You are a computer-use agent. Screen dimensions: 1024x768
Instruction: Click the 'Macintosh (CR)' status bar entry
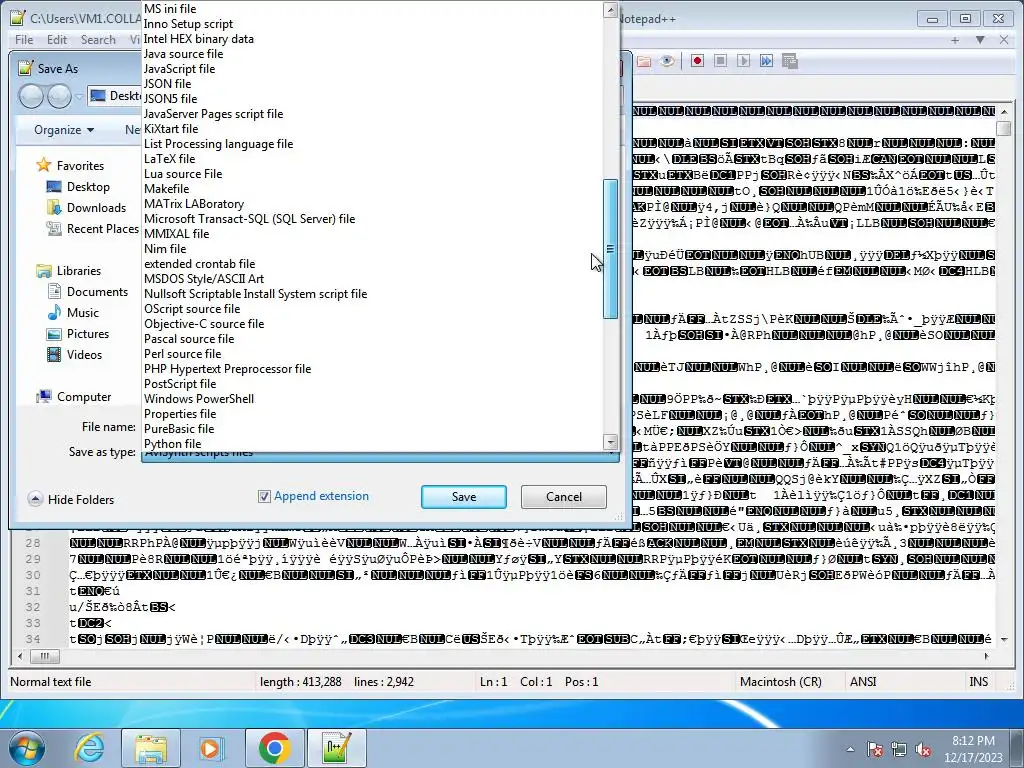780,682
